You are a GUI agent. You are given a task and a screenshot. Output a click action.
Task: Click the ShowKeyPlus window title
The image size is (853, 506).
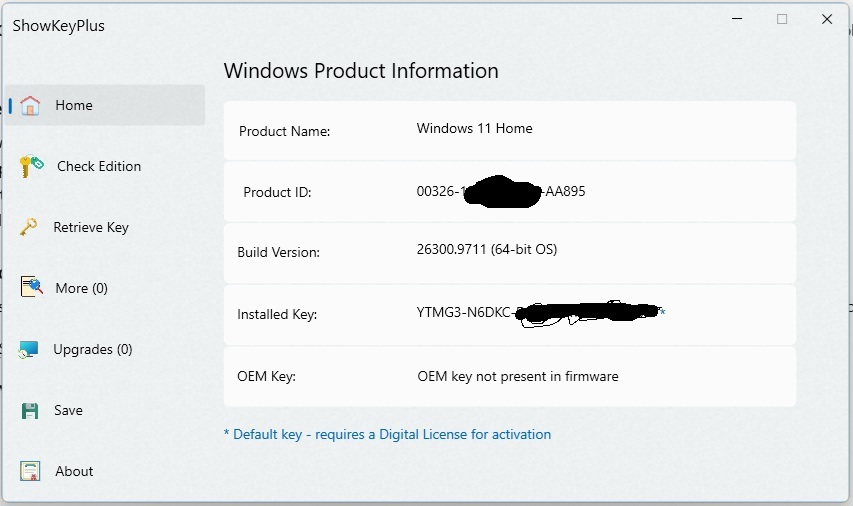tap(59, 26)
